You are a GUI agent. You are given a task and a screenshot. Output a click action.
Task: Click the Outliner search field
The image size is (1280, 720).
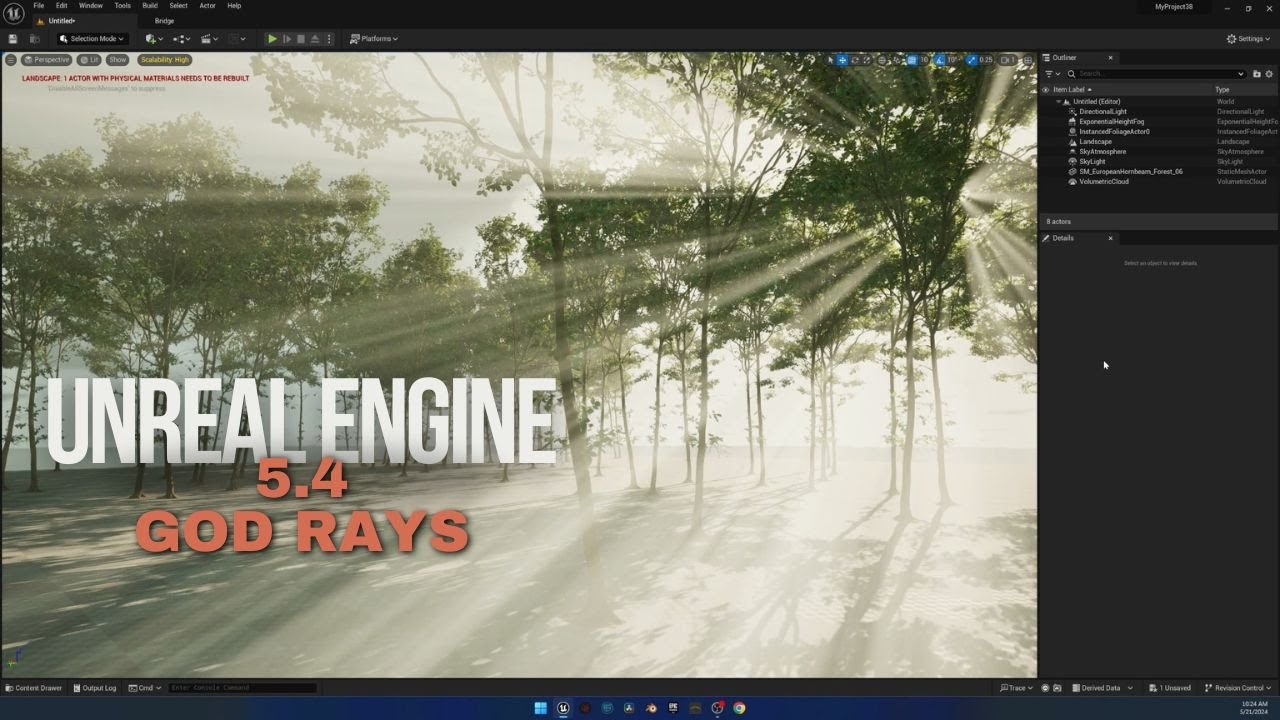pyautogui.click(x=1156, y=74)
